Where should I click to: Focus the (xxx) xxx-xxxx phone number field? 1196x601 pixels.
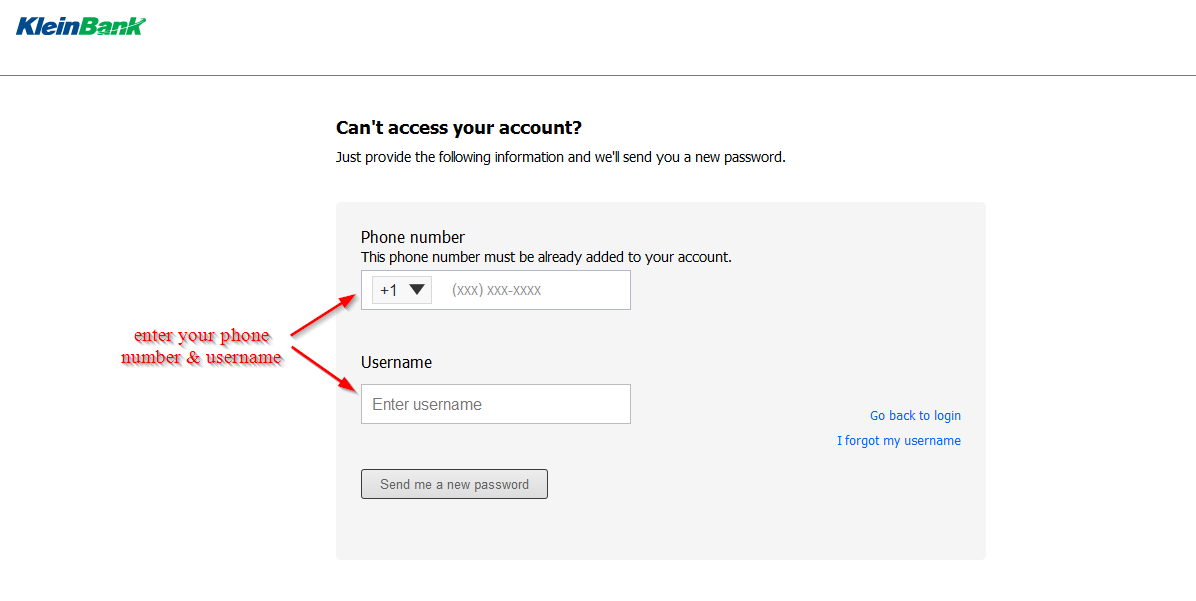(536, 290)
